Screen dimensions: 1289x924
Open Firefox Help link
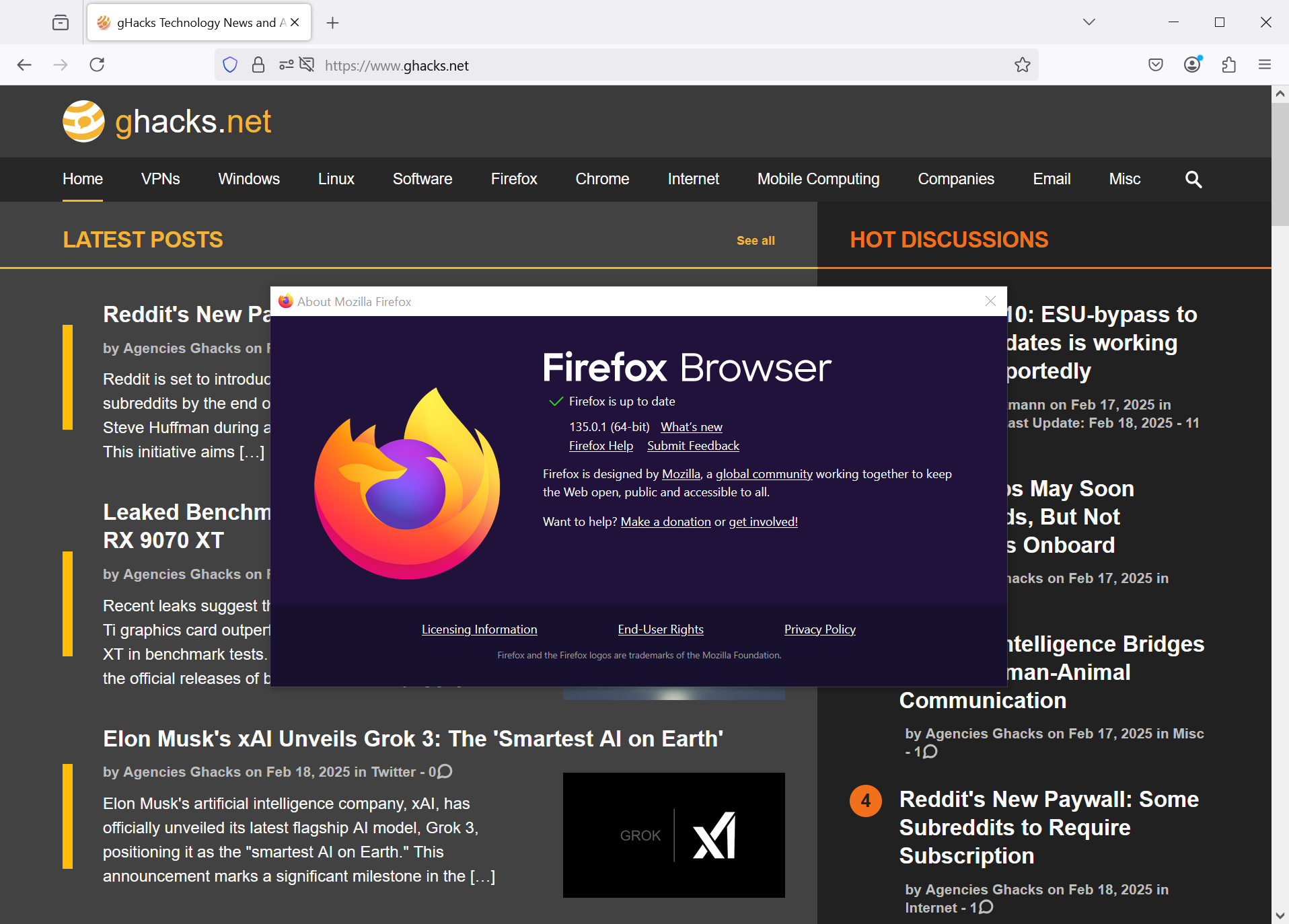601,446
